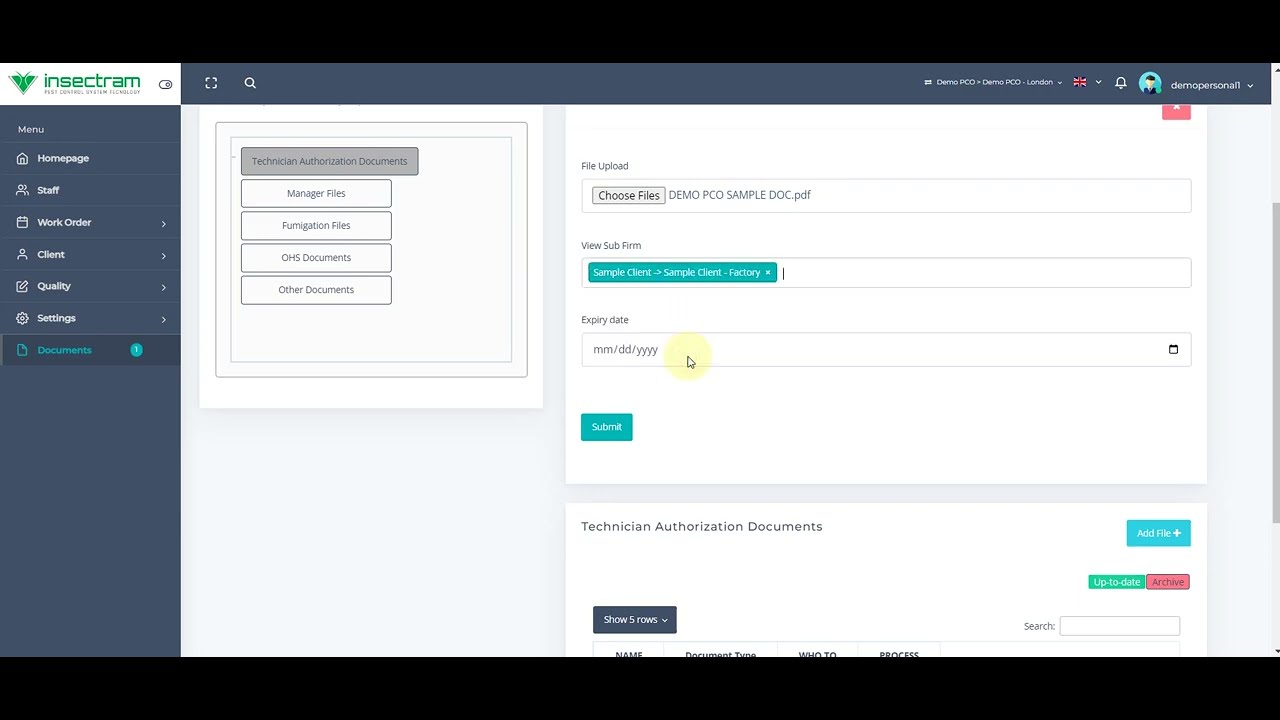
Task: Click the Quality edit icon
Action: (22, 286)
